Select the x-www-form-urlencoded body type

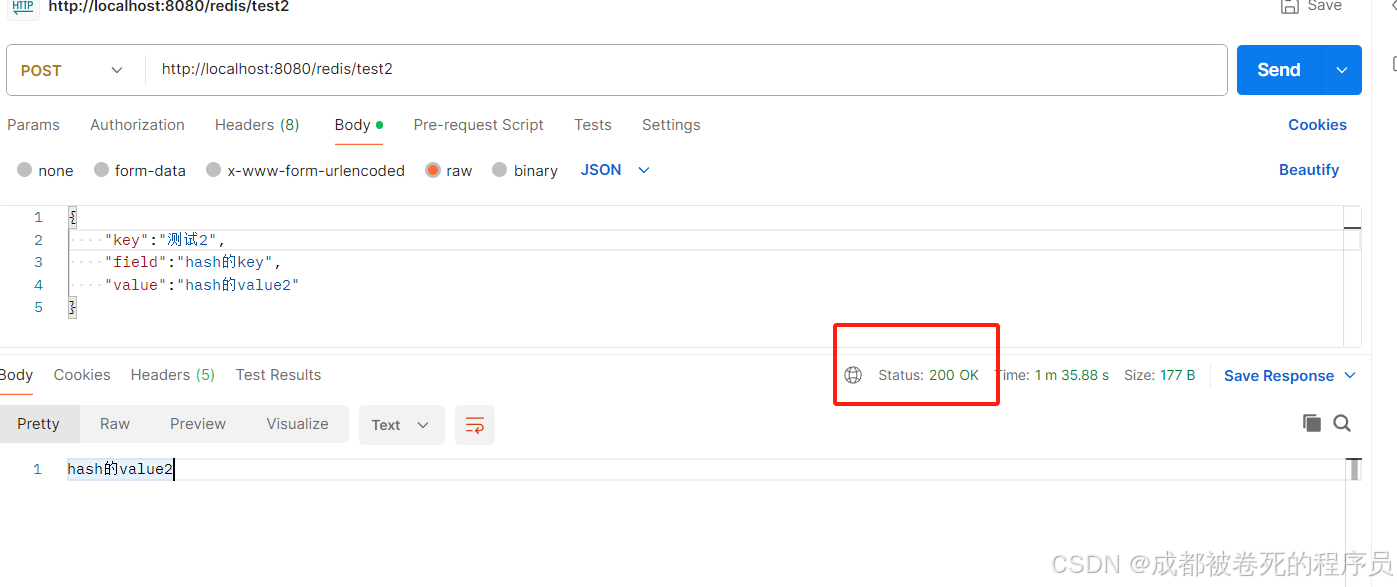pyautogui.click(x=305, y=170)
